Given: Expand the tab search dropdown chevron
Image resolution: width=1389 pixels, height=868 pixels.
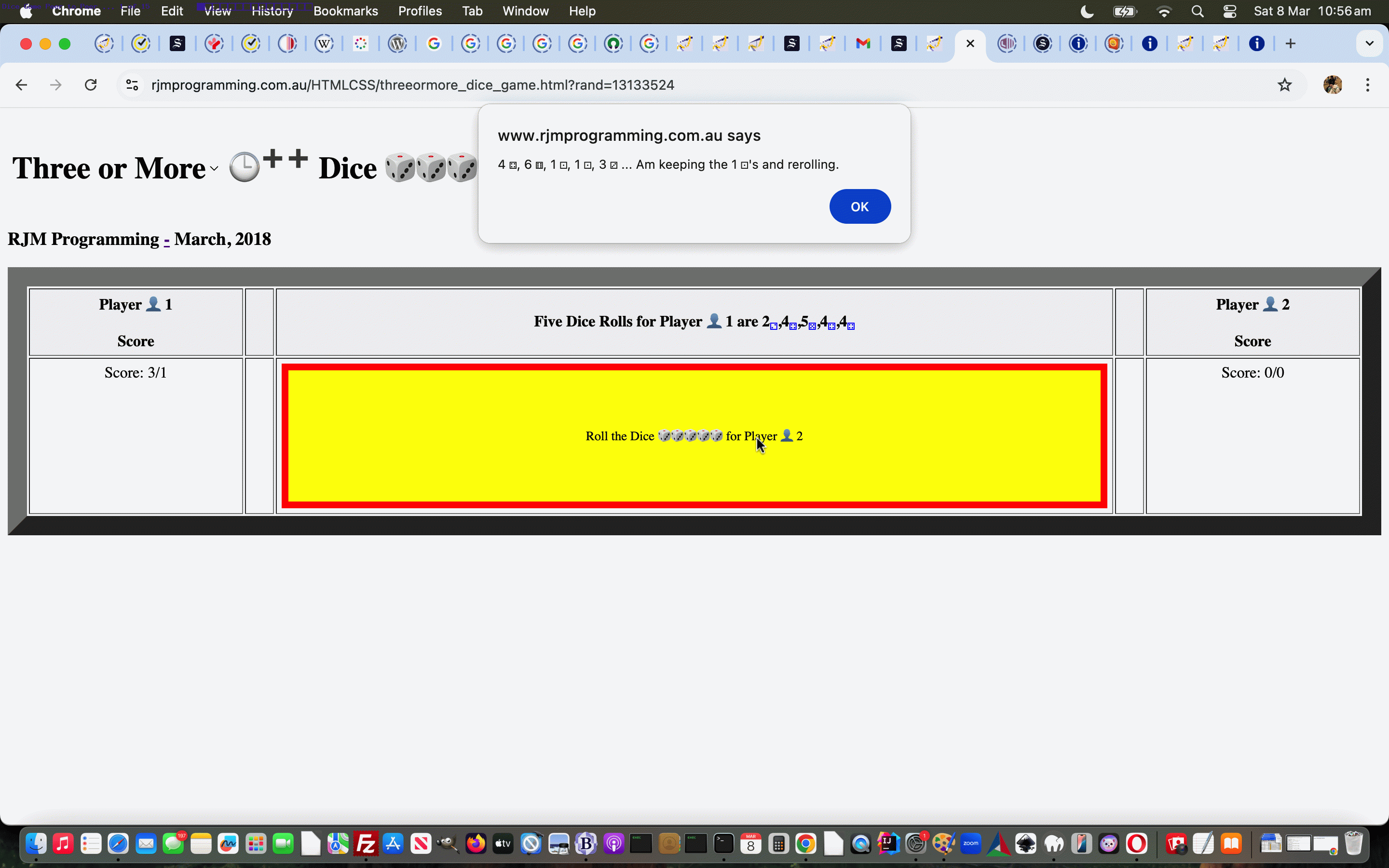Looking at the screenshot, I should click(1369, 43).
